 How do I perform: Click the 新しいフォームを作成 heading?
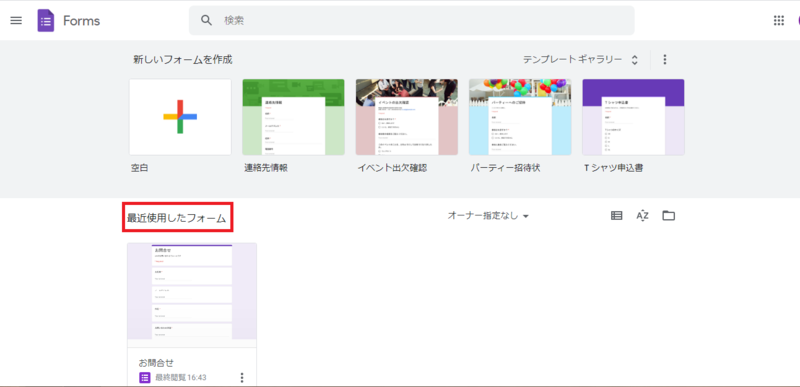pyautogui.click(x=183, y=60)
